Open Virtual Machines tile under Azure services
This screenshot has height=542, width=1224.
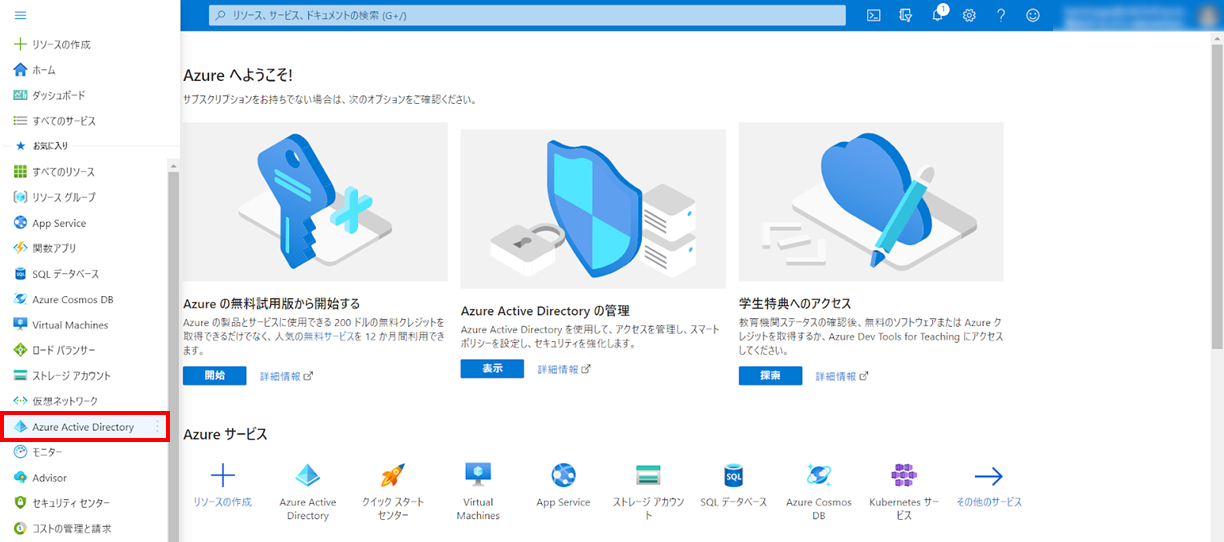(x=478, y=491)
